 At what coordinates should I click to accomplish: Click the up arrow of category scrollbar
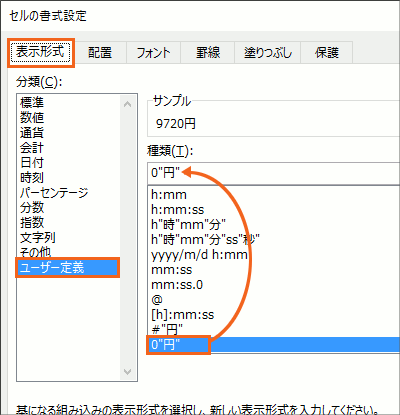127,104
